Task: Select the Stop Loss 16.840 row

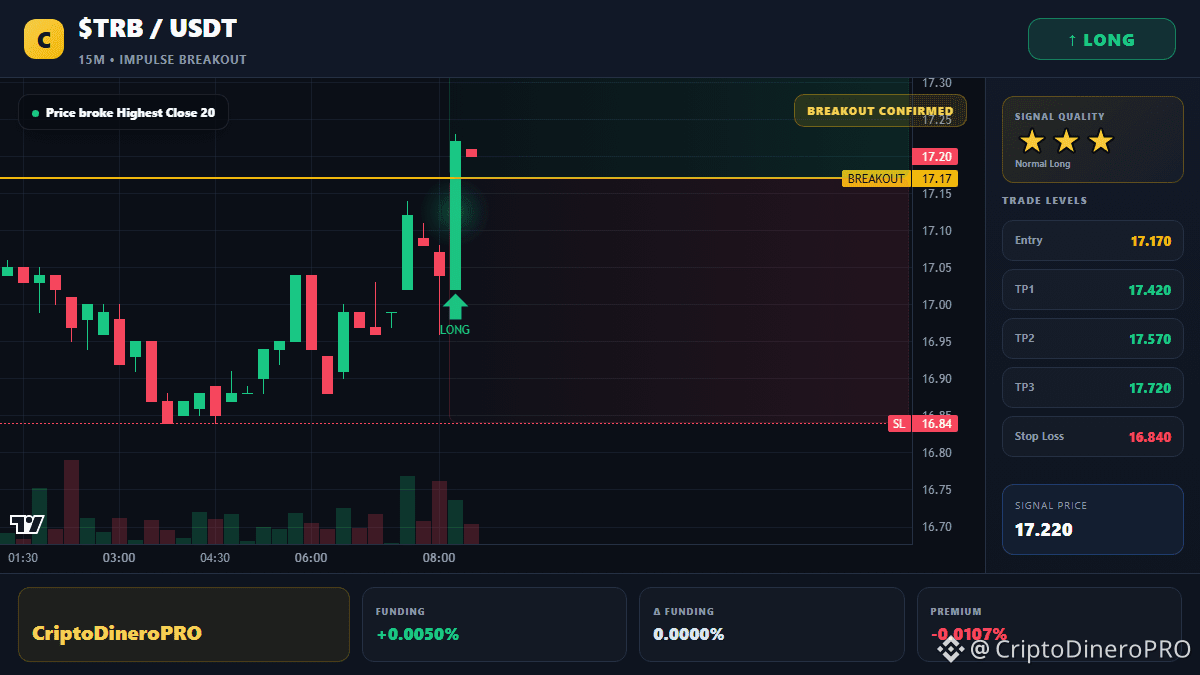Action: (x=1093, y=436)
